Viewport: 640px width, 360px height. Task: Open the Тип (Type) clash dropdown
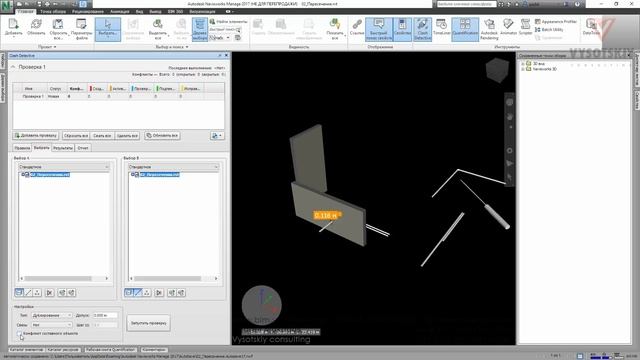pyautogui.click(x=52, y=315)
